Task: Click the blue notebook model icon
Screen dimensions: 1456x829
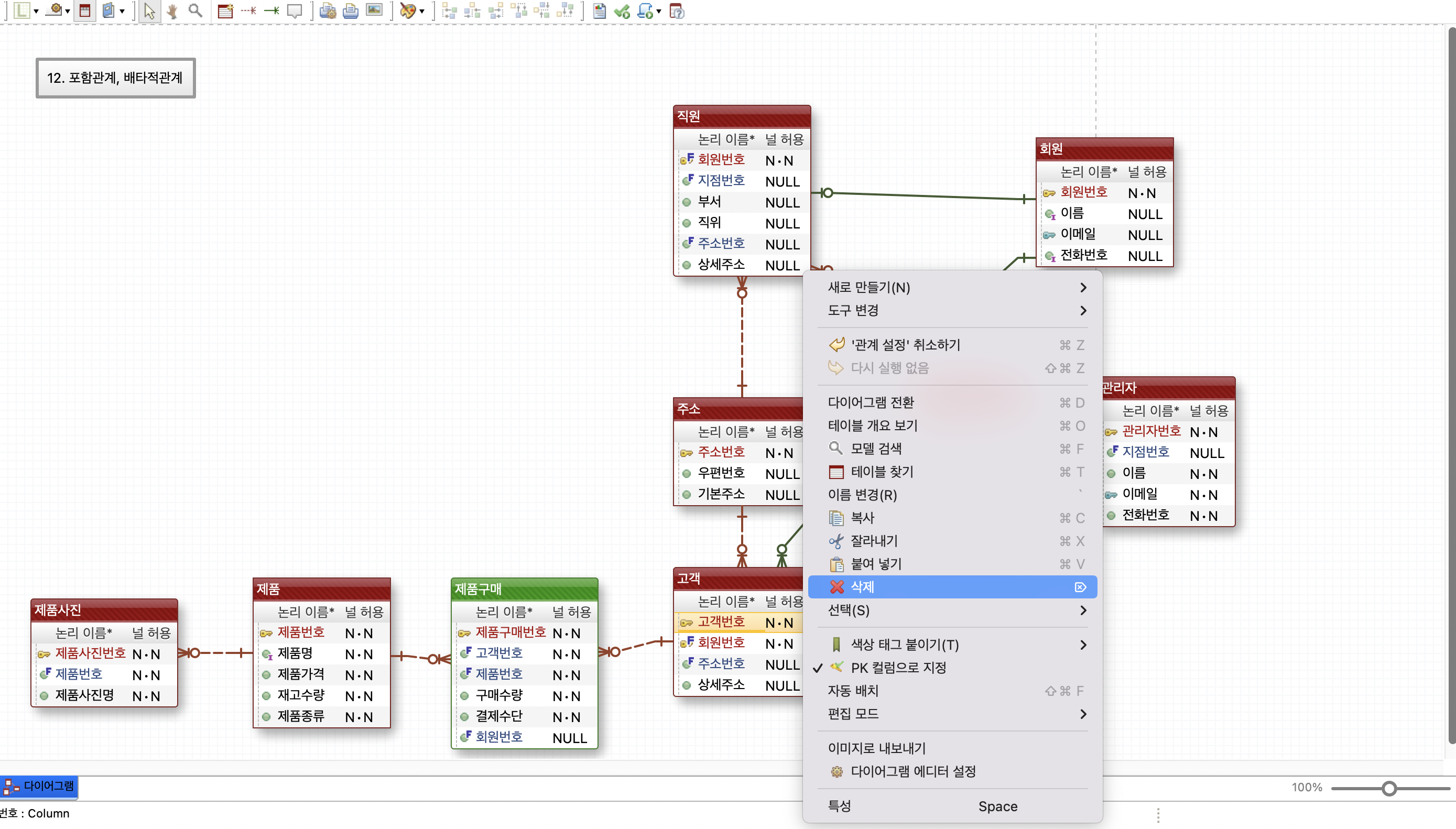Action: [108, 10]
